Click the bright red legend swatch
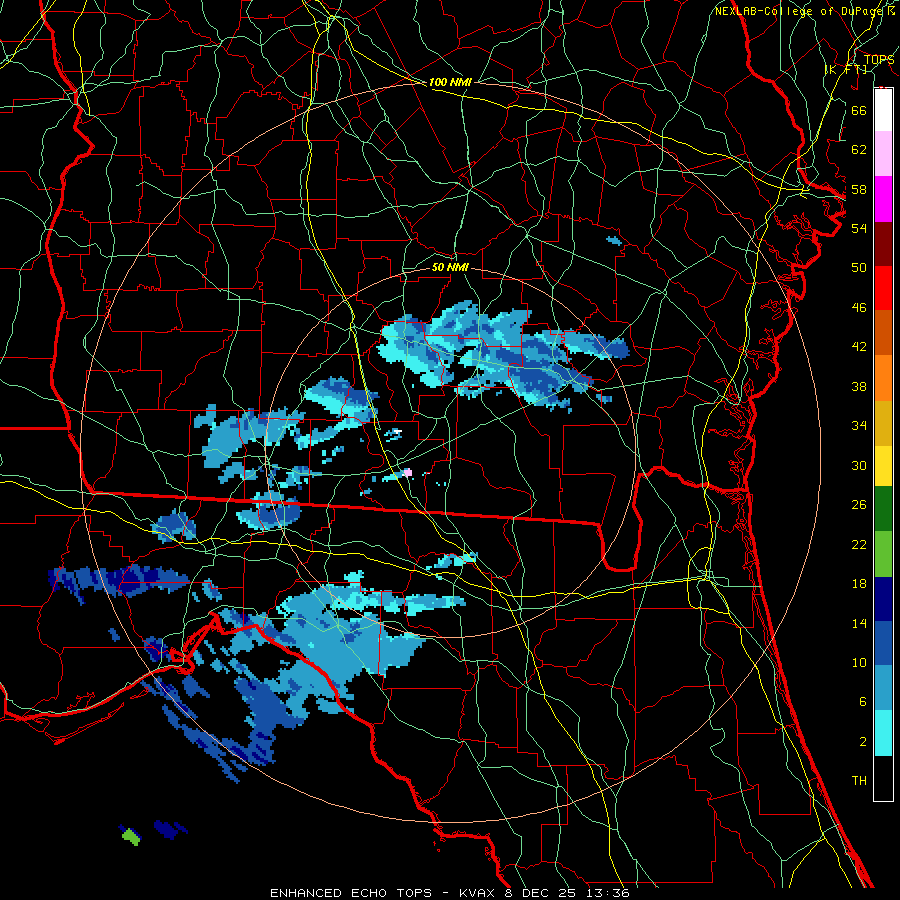Viewport: 900px width, 900px height. [883, 288]
